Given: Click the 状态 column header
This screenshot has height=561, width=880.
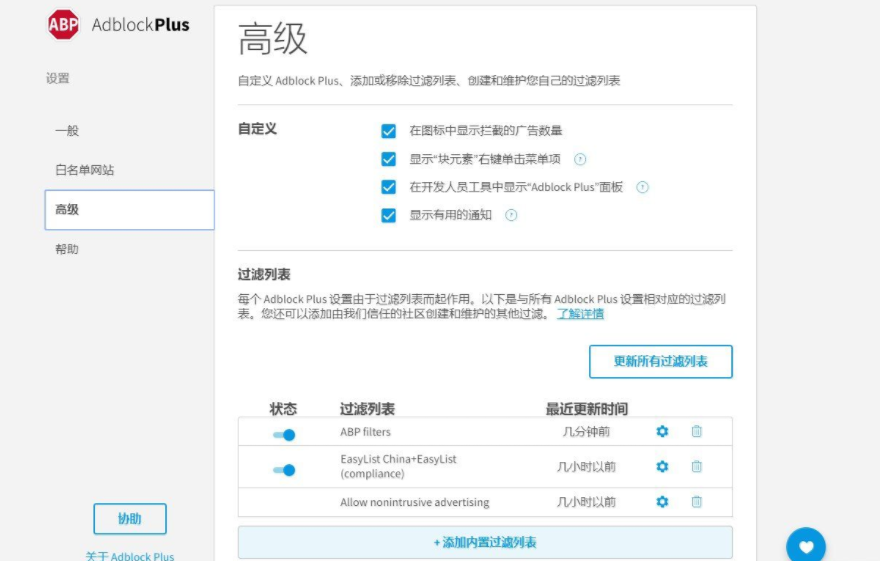Looking at the screenshot, I should point(283,409).
